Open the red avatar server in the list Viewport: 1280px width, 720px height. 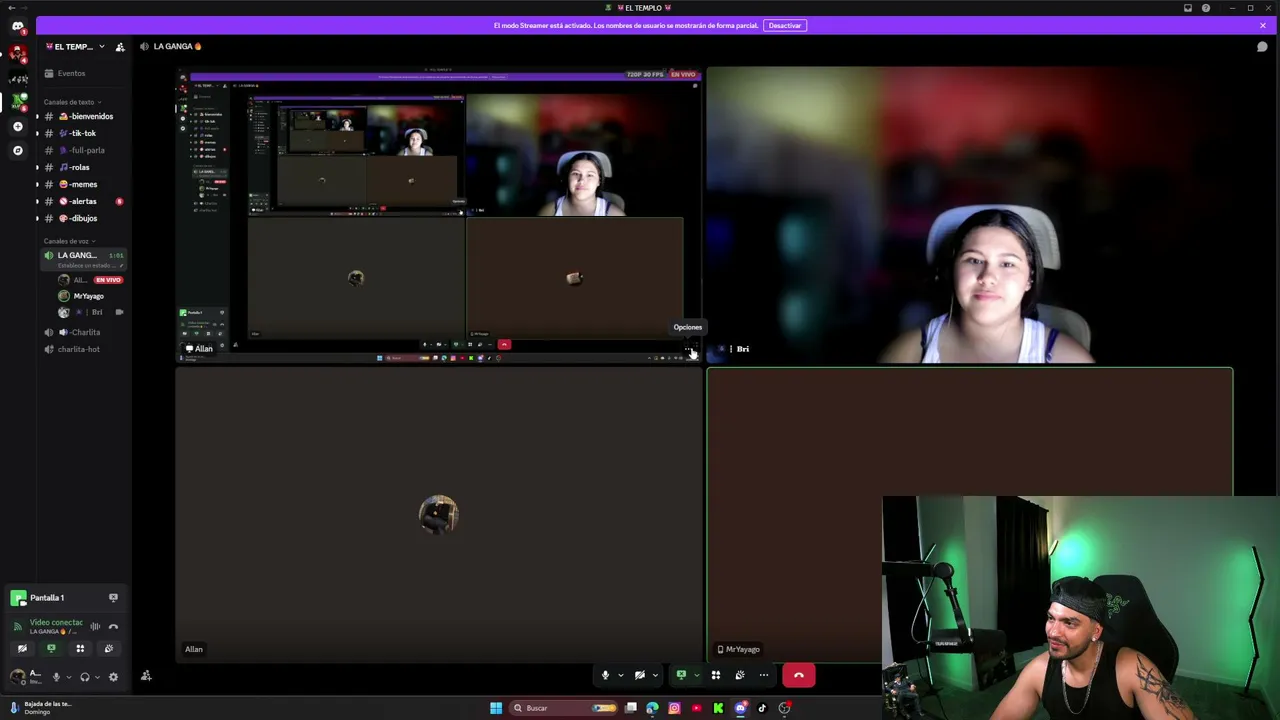(17, 52)
